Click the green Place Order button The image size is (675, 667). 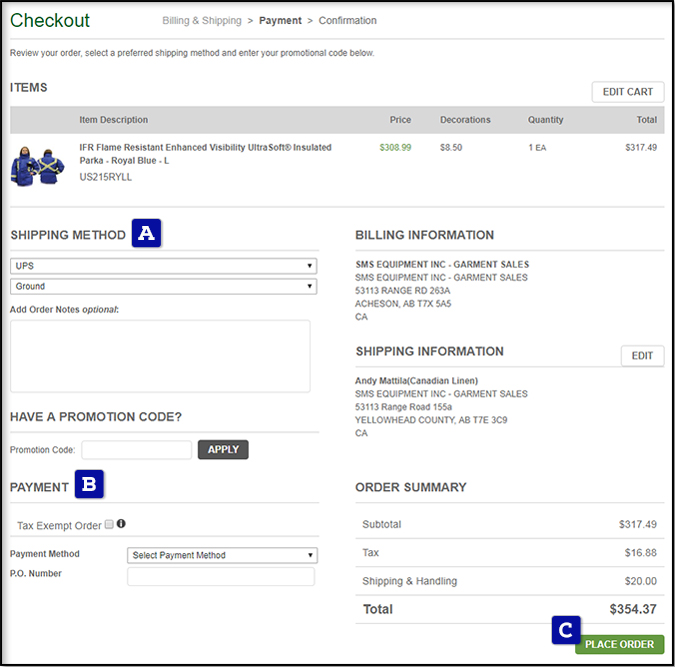coord(619,644)
